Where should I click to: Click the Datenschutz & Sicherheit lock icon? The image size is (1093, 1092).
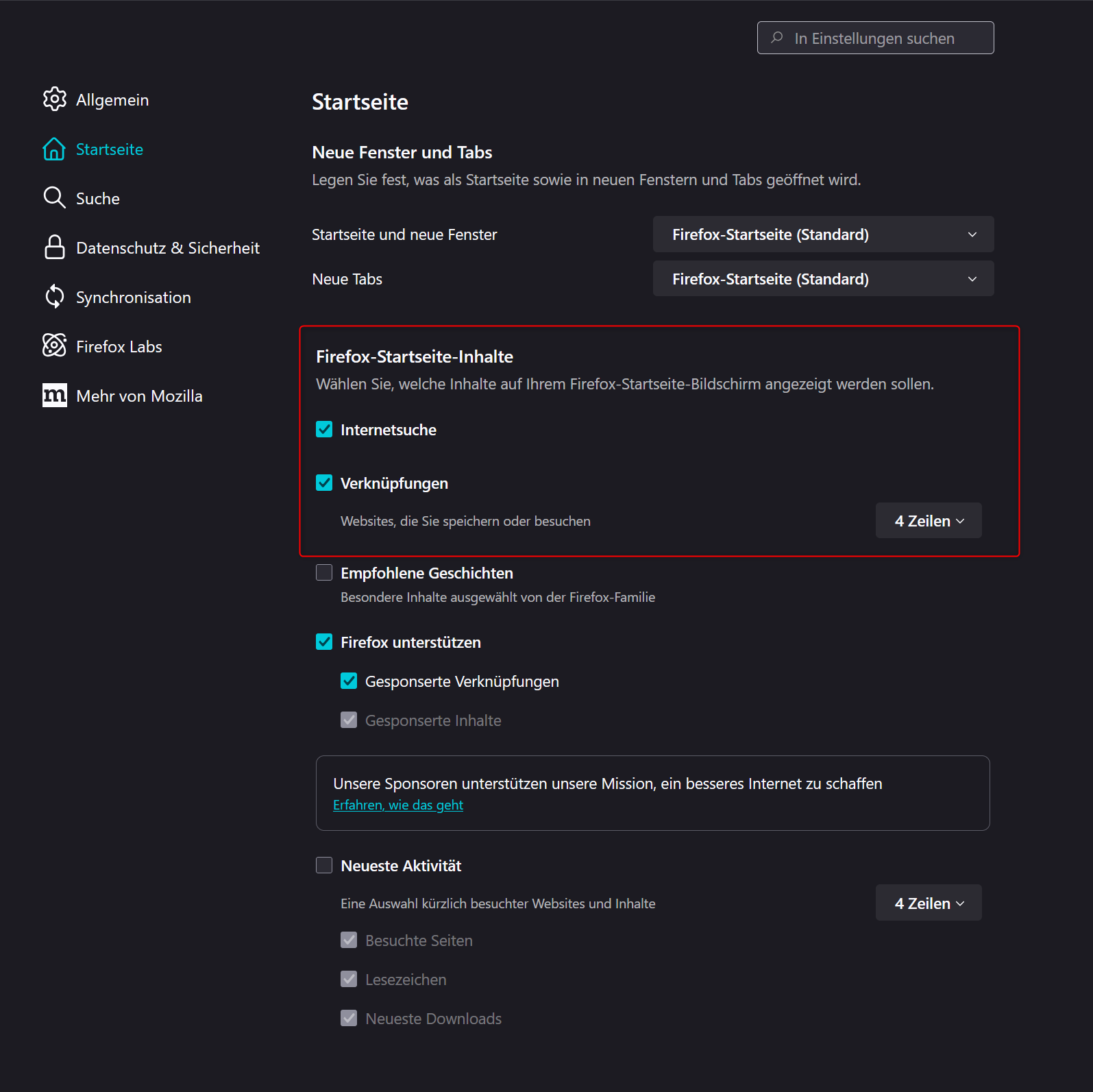tap(54, 247)
